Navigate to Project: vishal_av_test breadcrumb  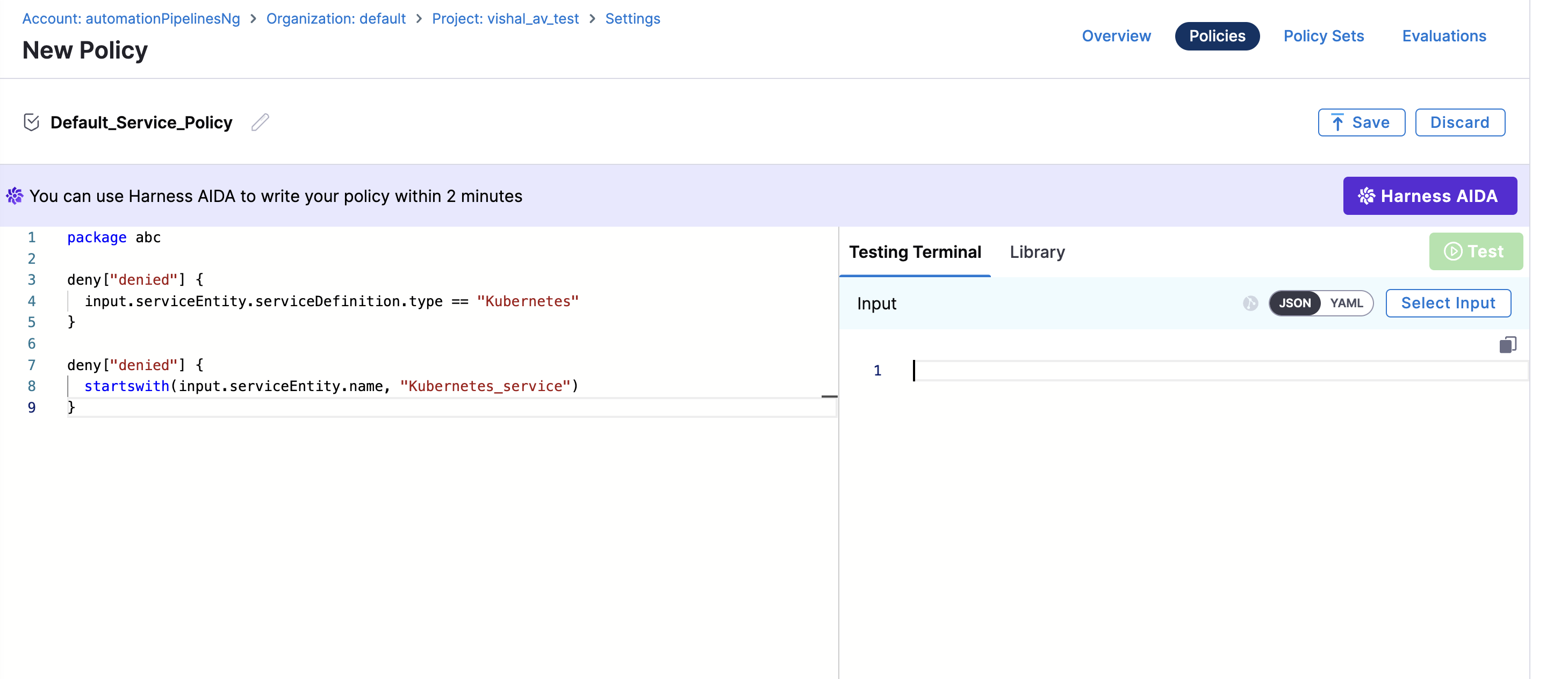coord(505,19)
